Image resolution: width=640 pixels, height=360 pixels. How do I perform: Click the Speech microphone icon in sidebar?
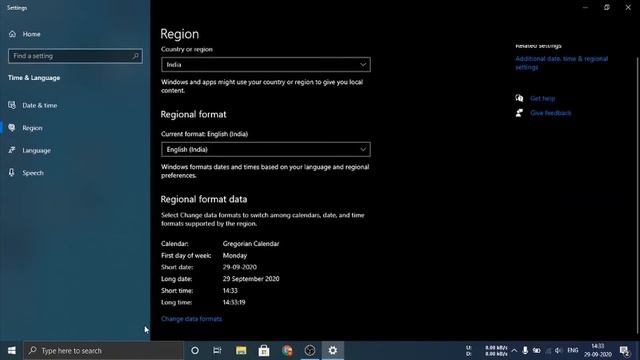point(12,173)
